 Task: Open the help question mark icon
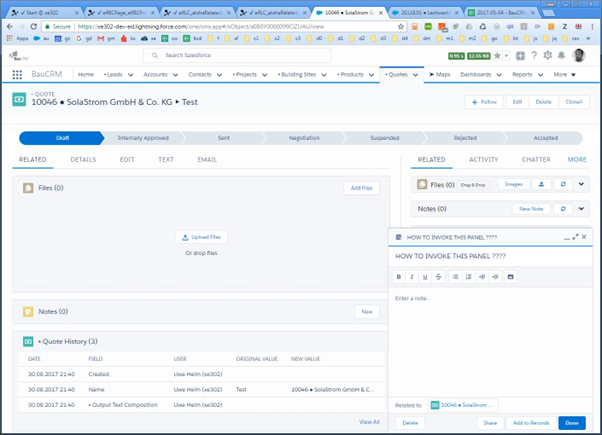(534, 56)
